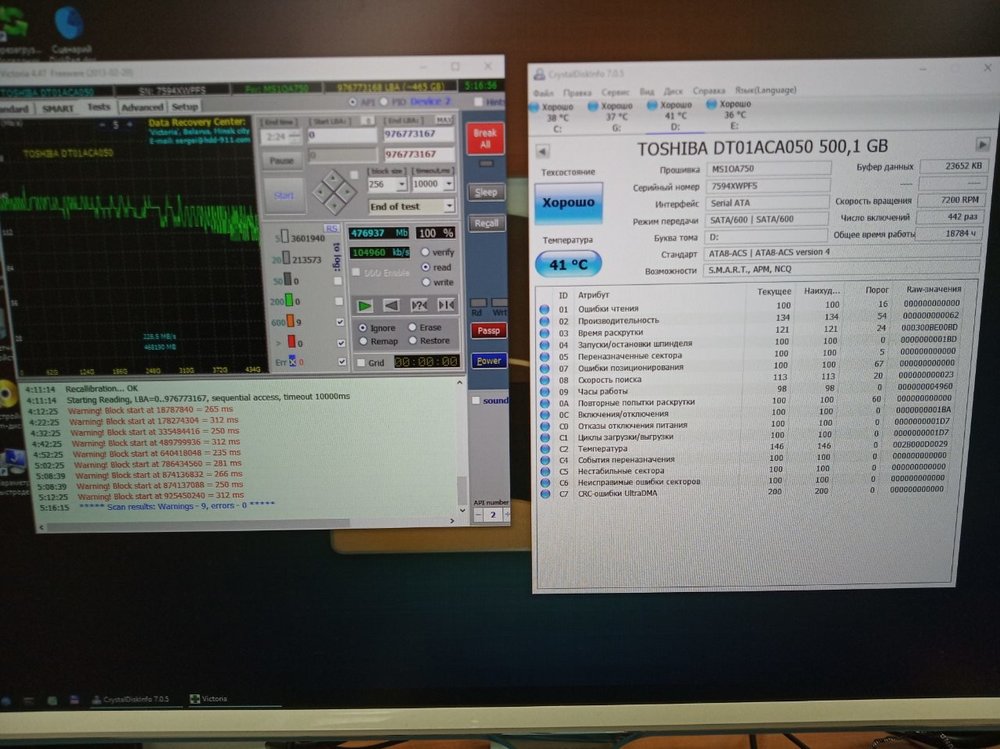Viewport: 1000px width, 749px height.
Task: Click the Power button in Victoria
Action: 488,361
